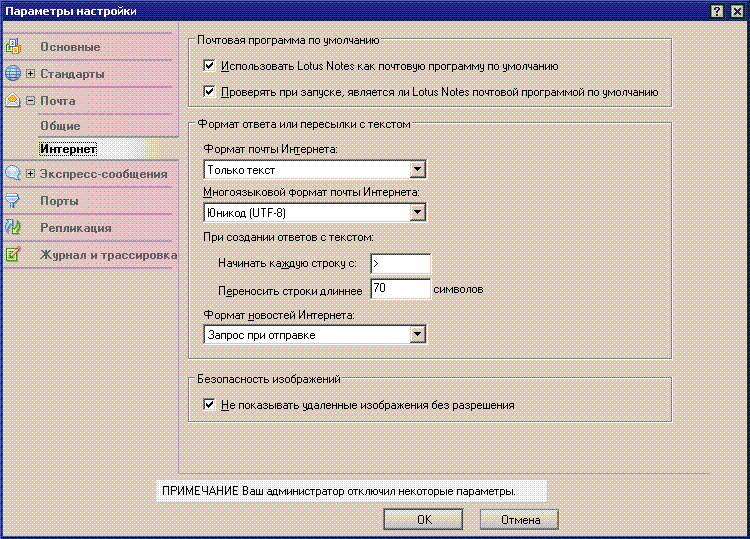Select the Интернет mail subsection

click(68, 149)
